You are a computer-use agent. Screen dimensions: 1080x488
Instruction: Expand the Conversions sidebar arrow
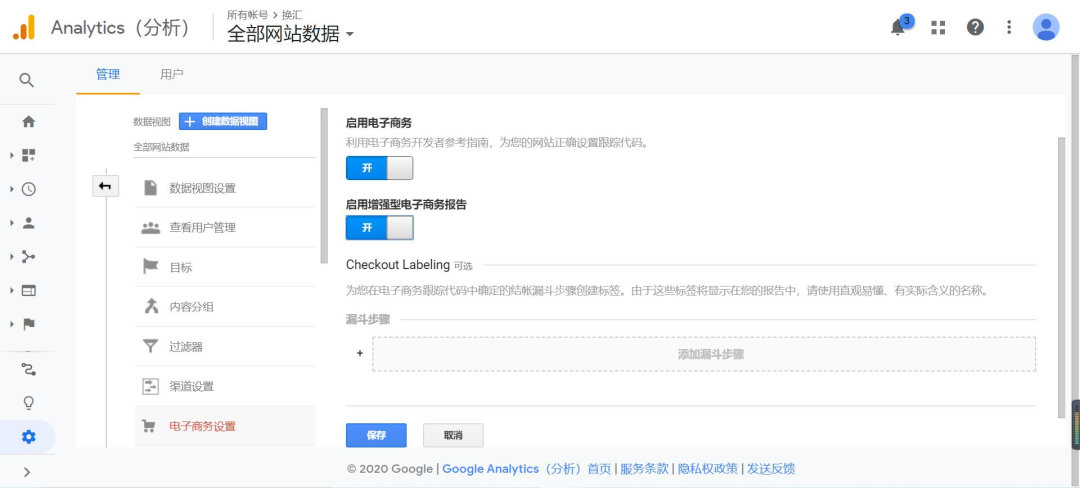tap(12, 324)
